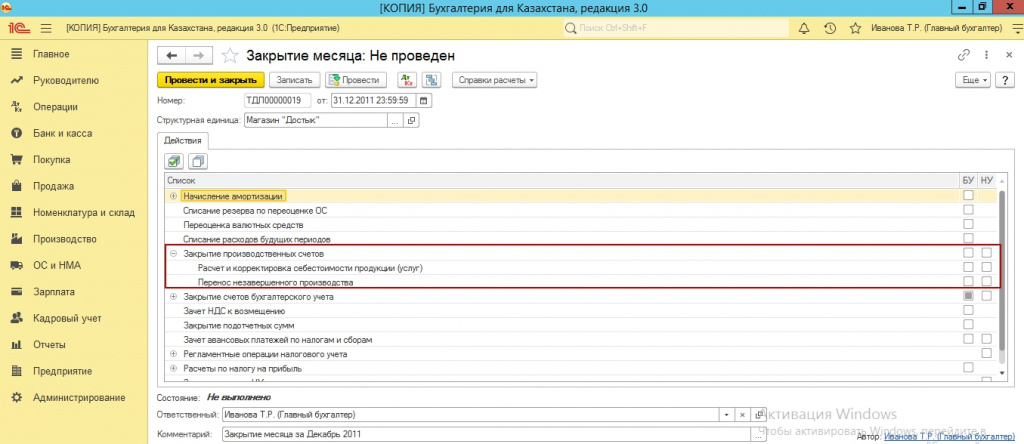
Task: Open the main hamburger menu
Action: pos(46,29)
